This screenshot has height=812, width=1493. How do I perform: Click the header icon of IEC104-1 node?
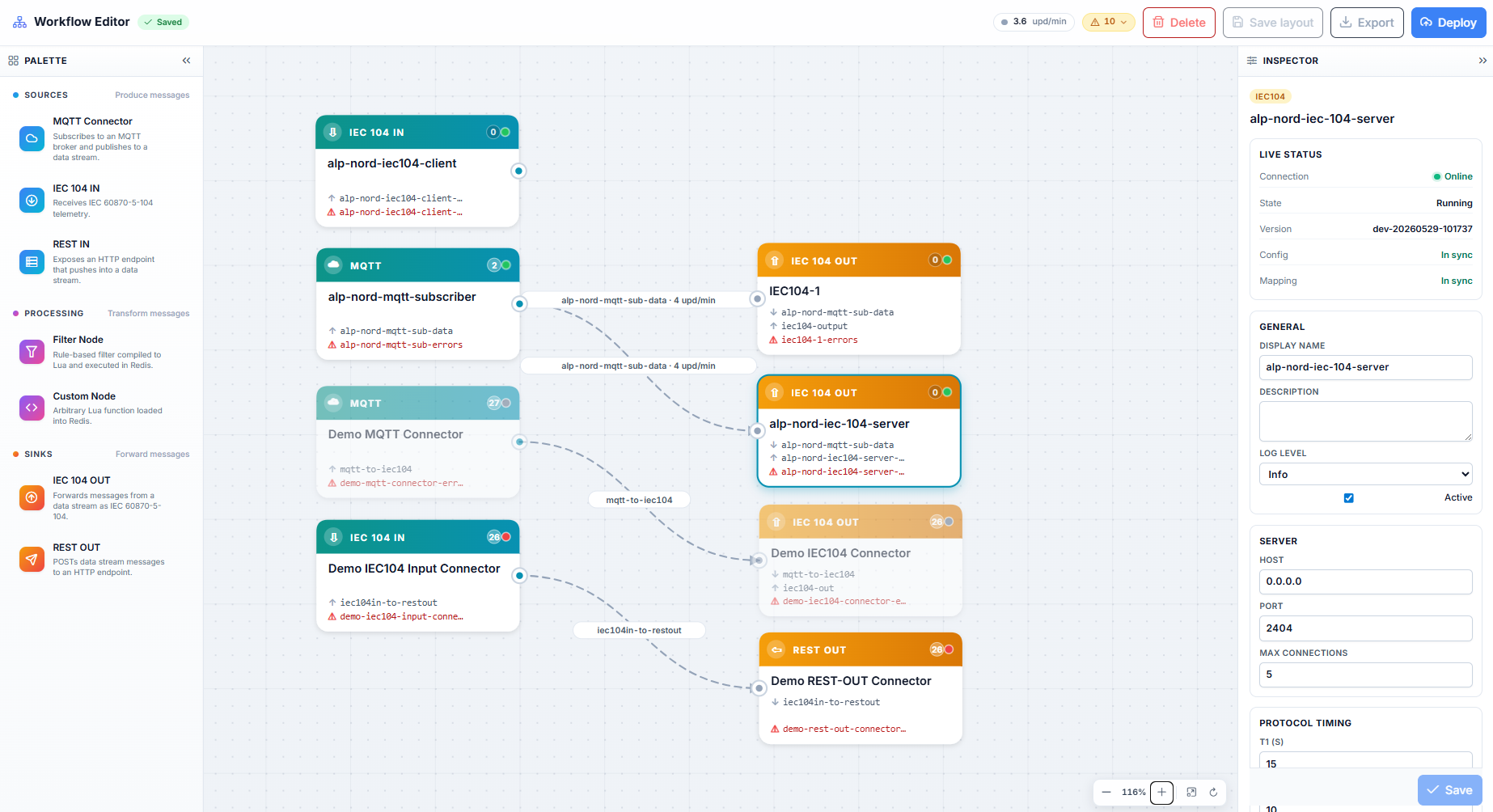(x=775, y=260)
